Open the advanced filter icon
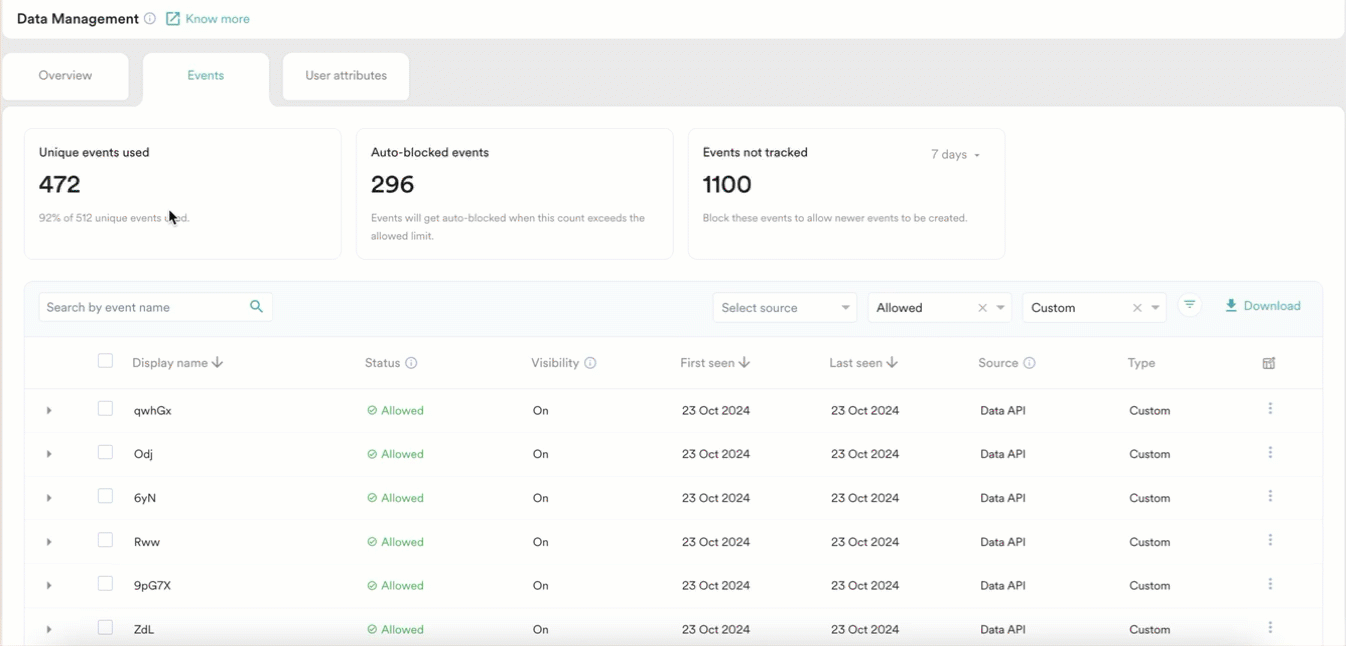Viewport: 1346px width, 646px height. pyautogui.click(x=1189, y=306)
